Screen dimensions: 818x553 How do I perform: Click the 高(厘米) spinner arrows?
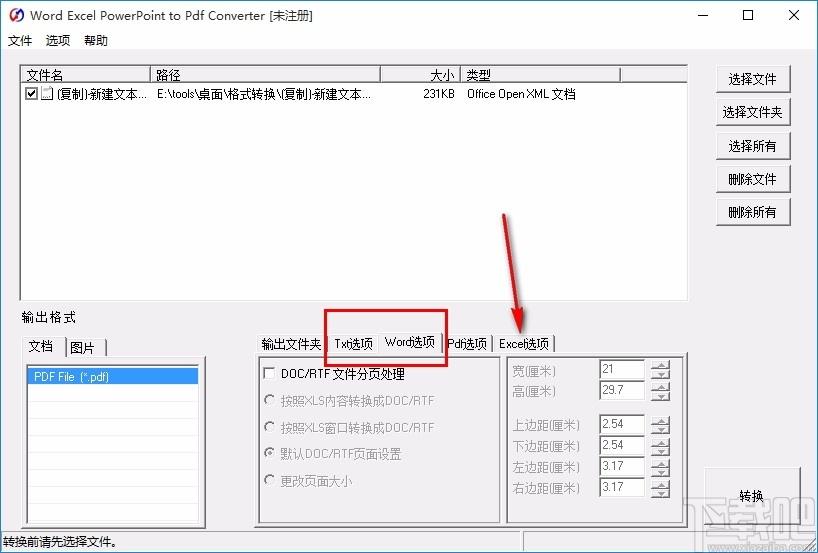(660, 391)
